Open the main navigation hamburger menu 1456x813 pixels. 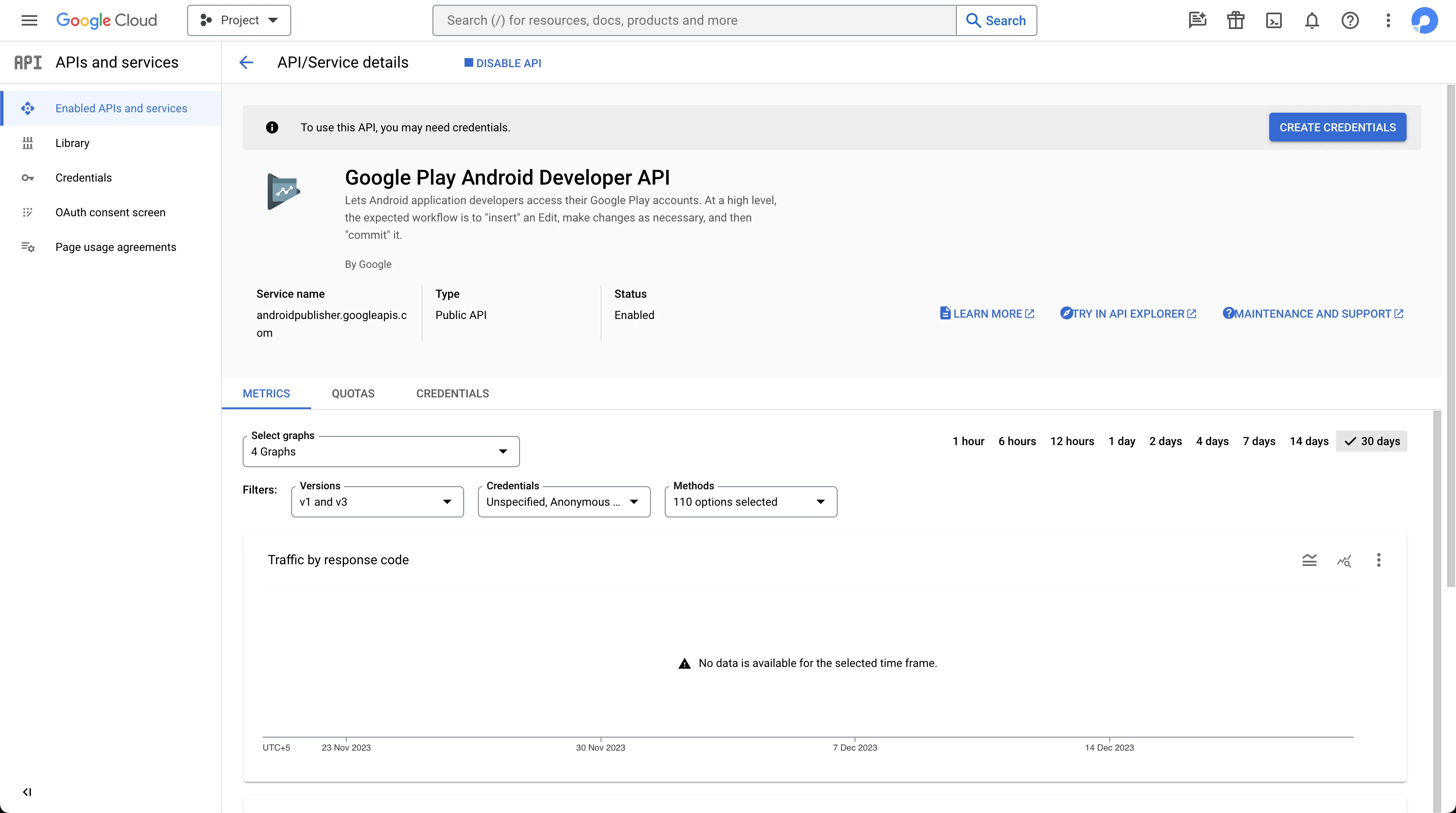click(29, 20)
